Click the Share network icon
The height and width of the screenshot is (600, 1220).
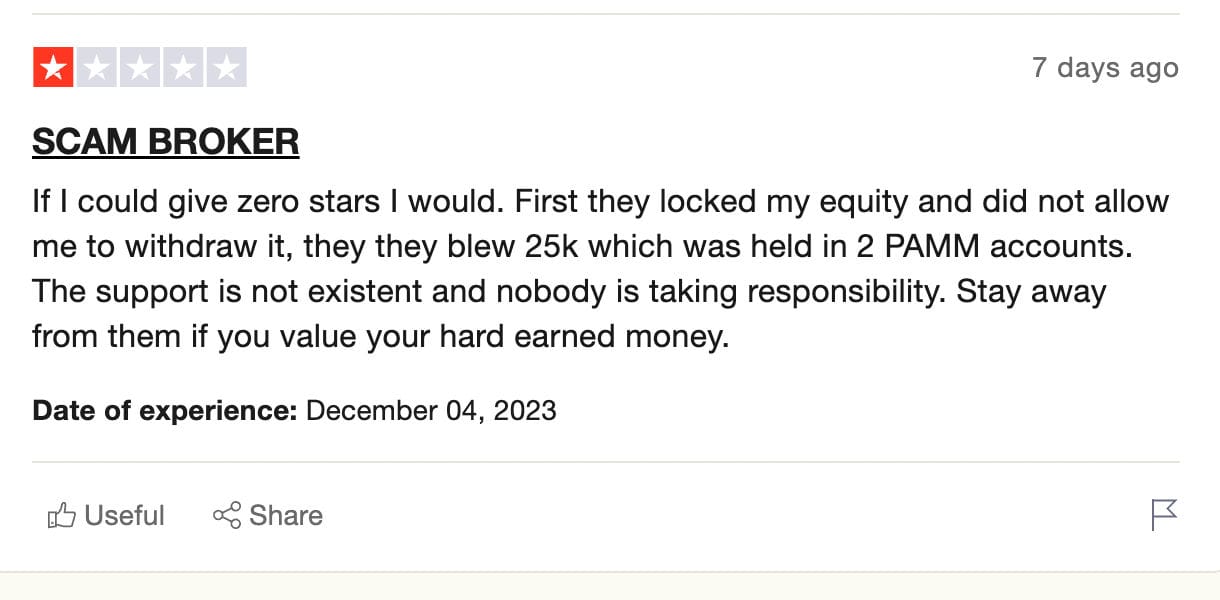point(227,516)
